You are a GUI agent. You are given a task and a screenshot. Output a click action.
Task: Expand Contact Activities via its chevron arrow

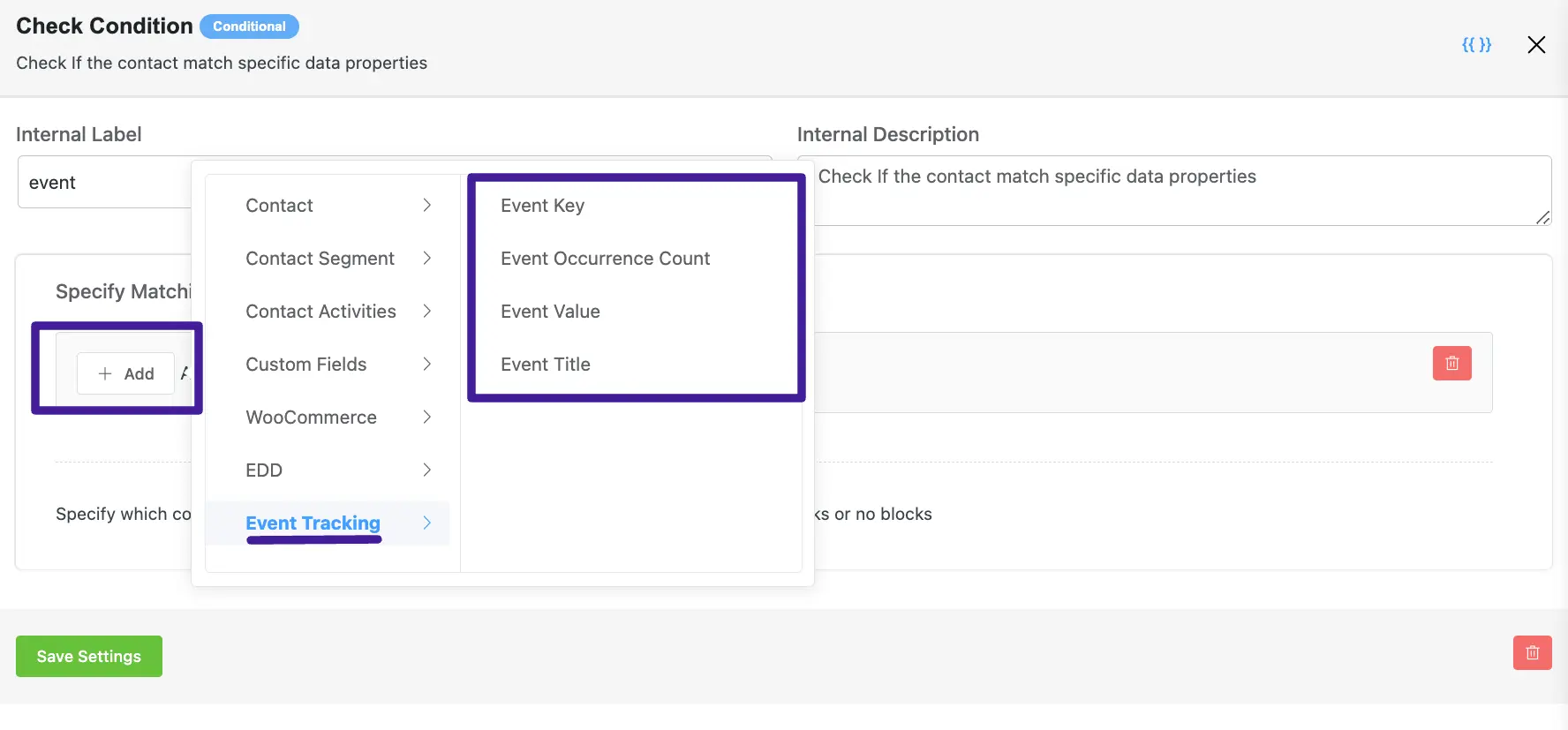427,311
